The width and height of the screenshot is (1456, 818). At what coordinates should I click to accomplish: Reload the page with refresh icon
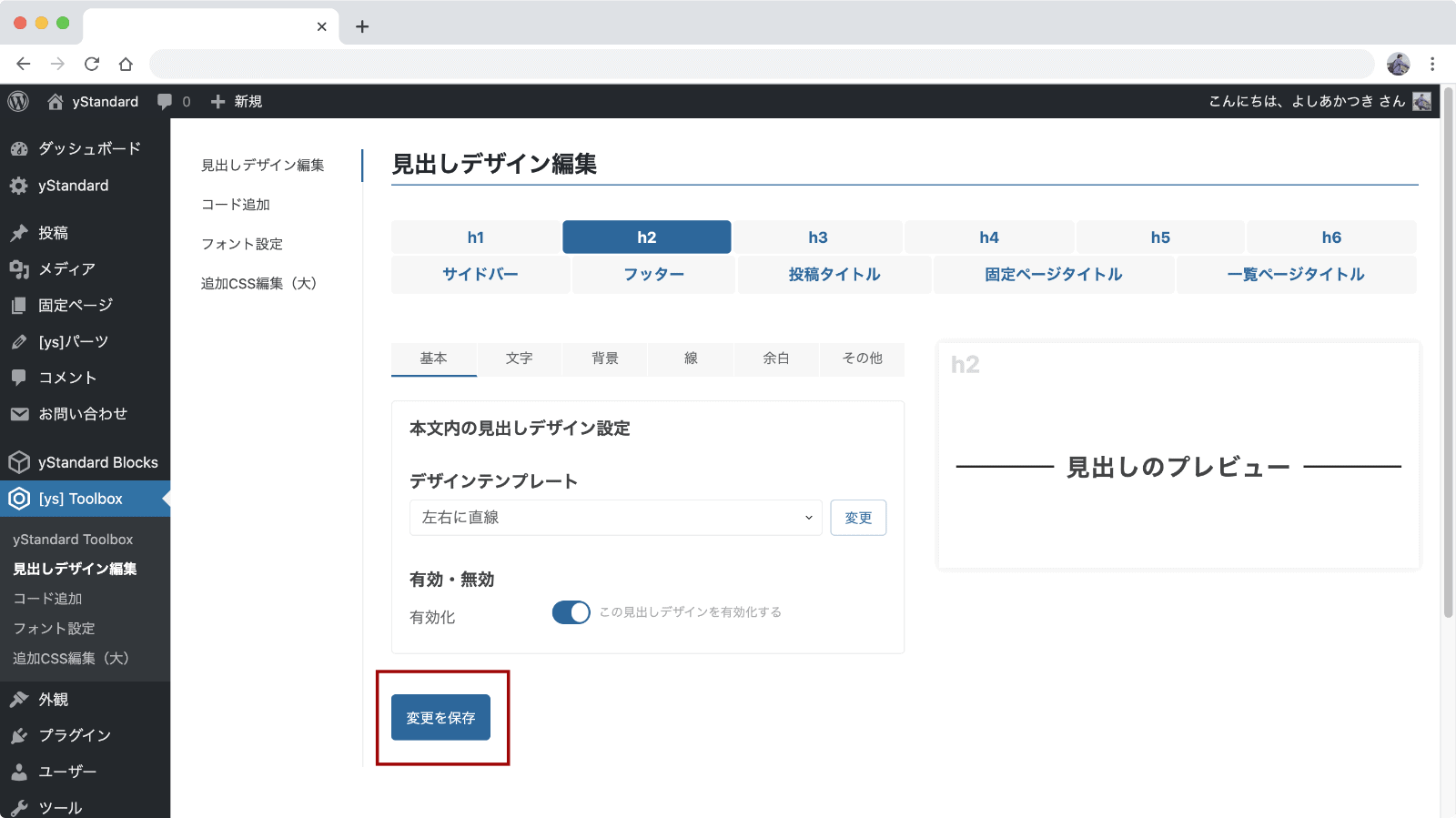tap(92, 64)
